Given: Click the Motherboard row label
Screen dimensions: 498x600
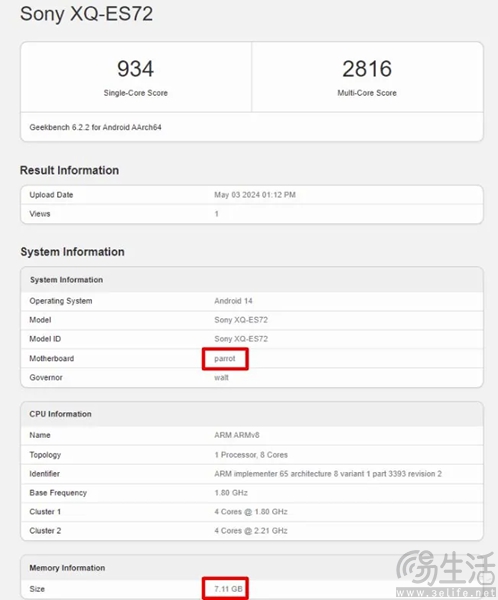Looking at the screenshot, I should (52, 359).
